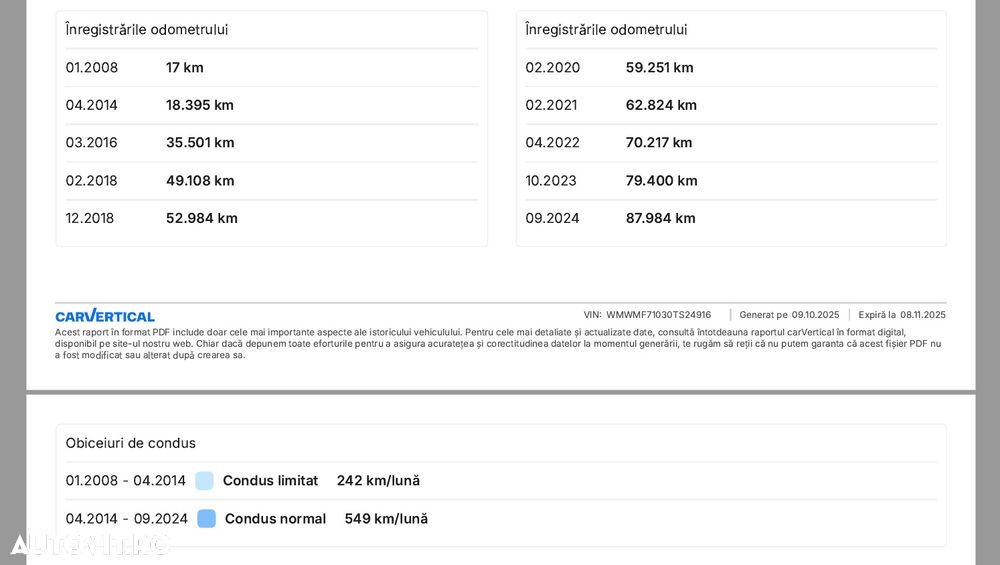Click the Obiceiuri de condus heading
This screenshot has height=565, width=1000.
[x=131, y=443]
